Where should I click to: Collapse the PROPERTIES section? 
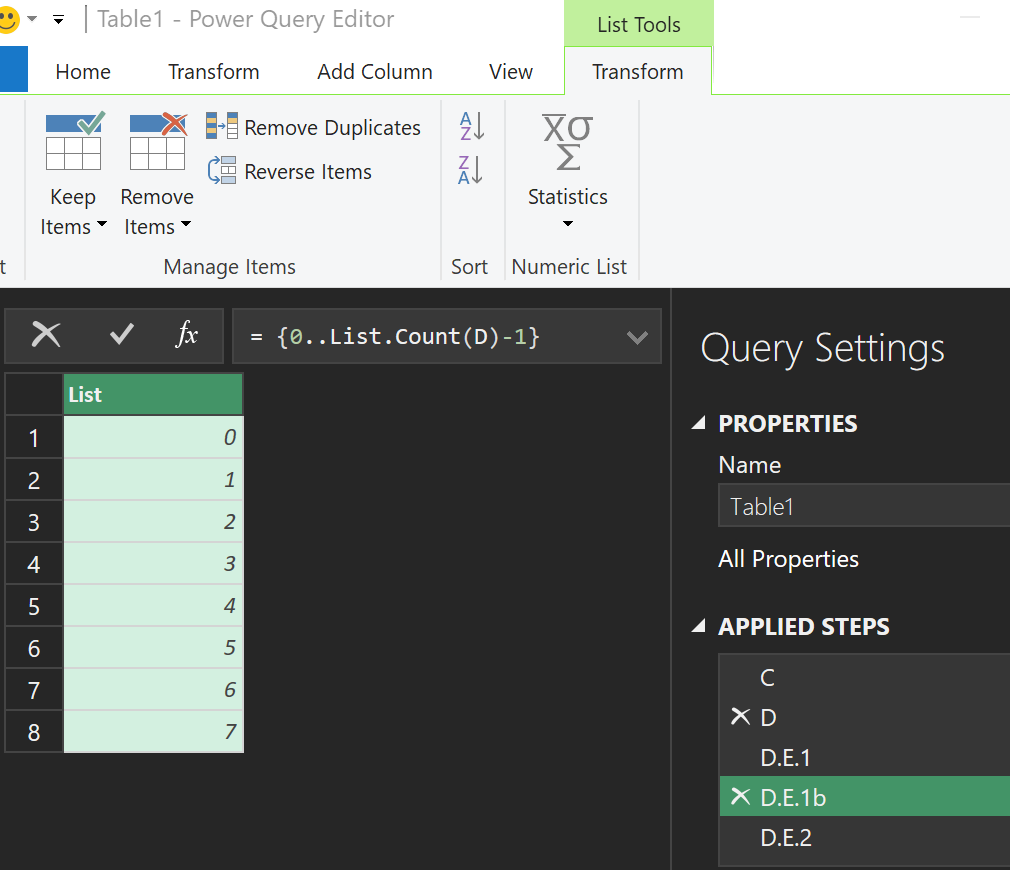pyautogui.click(x=699, y=423)
